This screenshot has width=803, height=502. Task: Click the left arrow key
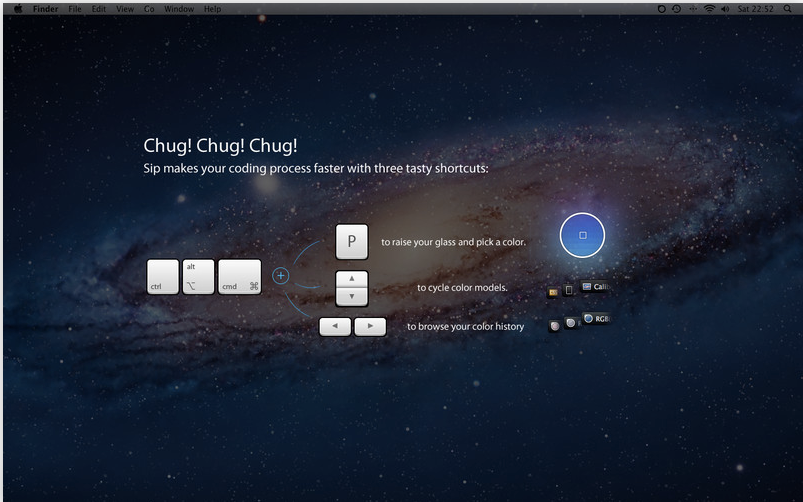(335, 326)
